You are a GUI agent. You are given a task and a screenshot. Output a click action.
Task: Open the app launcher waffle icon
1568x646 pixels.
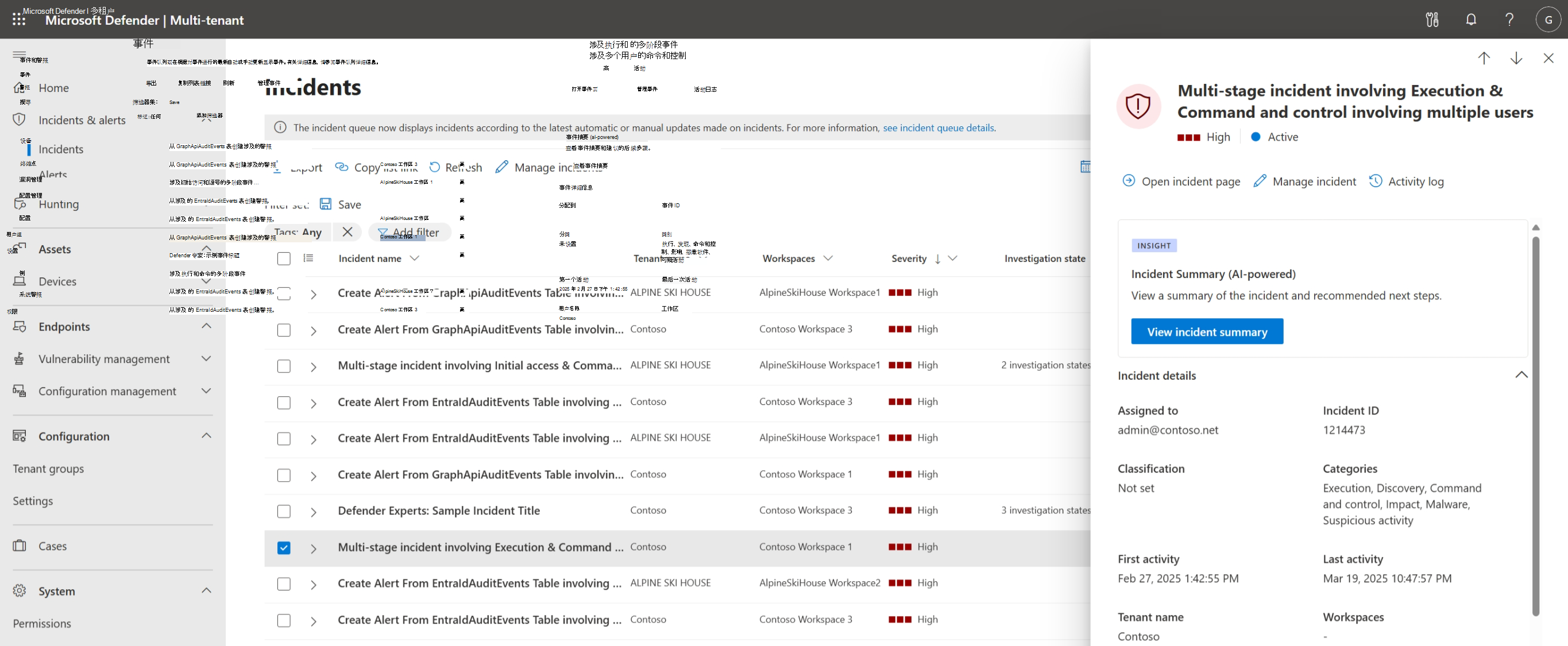coord(18,20)
